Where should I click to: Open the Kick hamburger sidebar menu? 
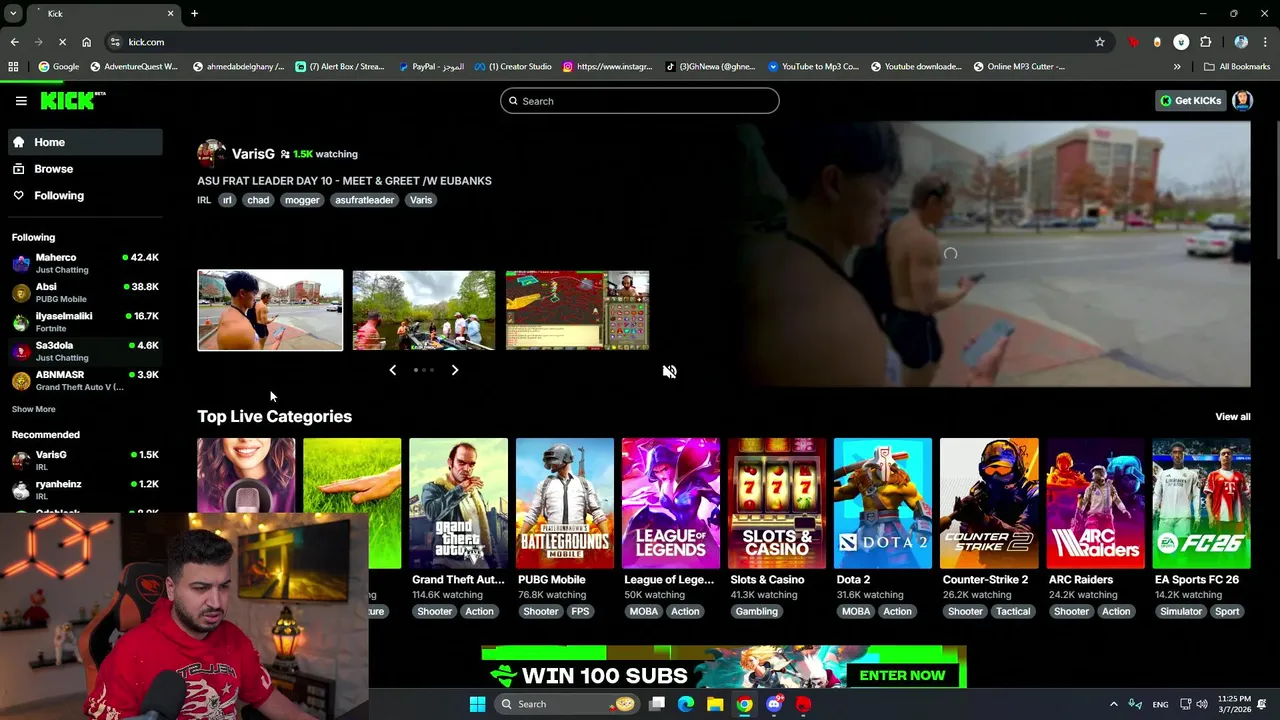click(21, 101)
